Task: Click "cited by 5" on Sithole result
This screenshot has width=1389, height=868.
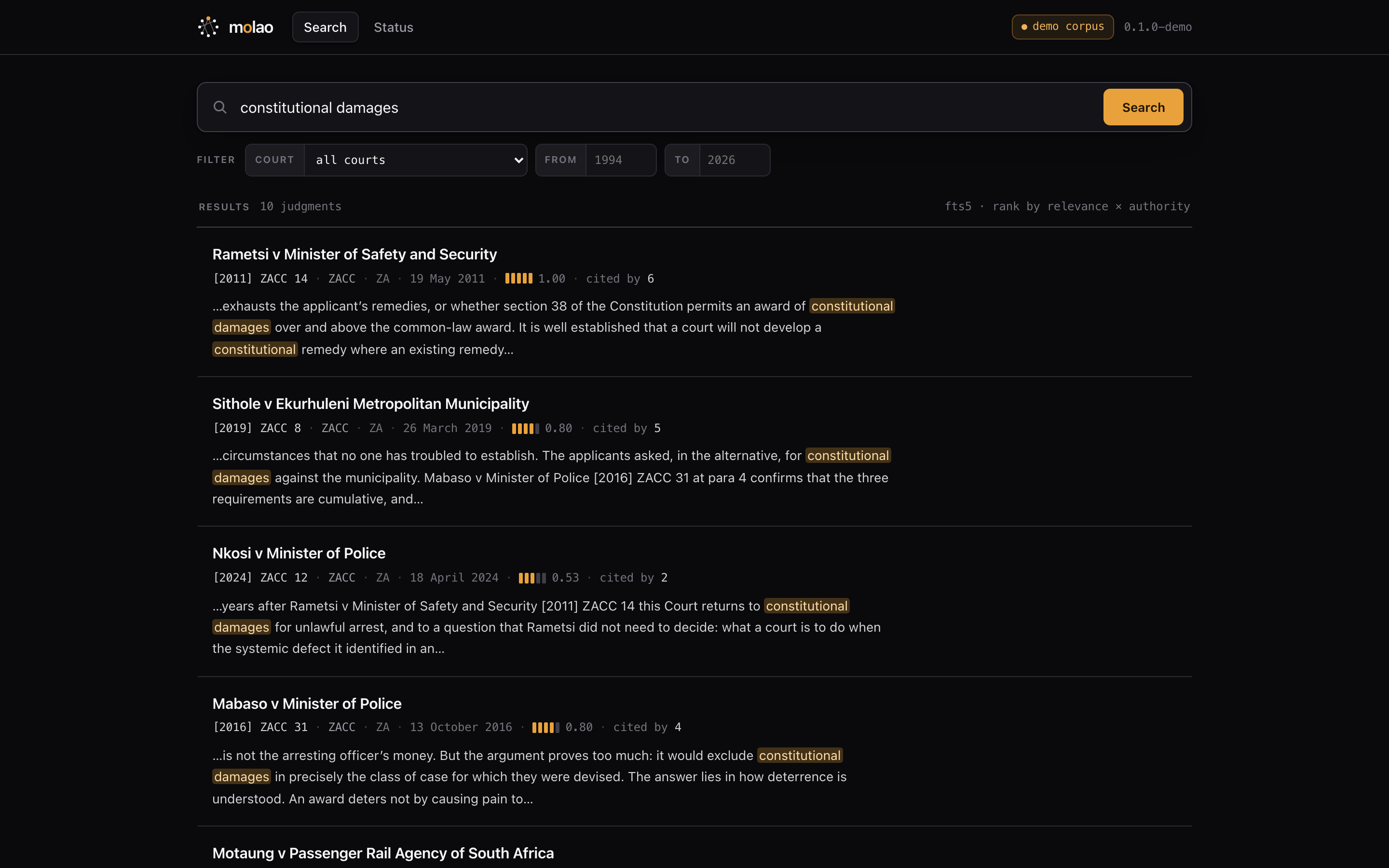Action: tap(627, 428)
